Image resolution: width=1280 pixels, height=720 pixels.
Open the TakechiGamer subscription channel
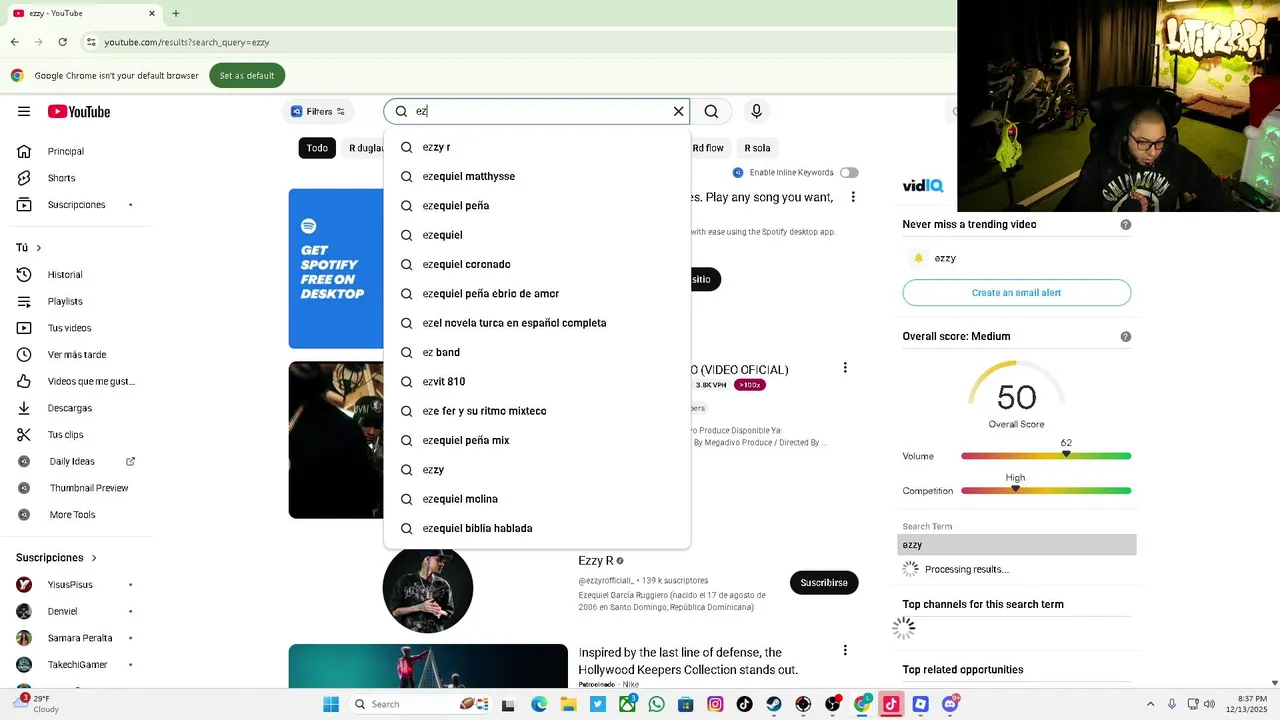(75, 665)
